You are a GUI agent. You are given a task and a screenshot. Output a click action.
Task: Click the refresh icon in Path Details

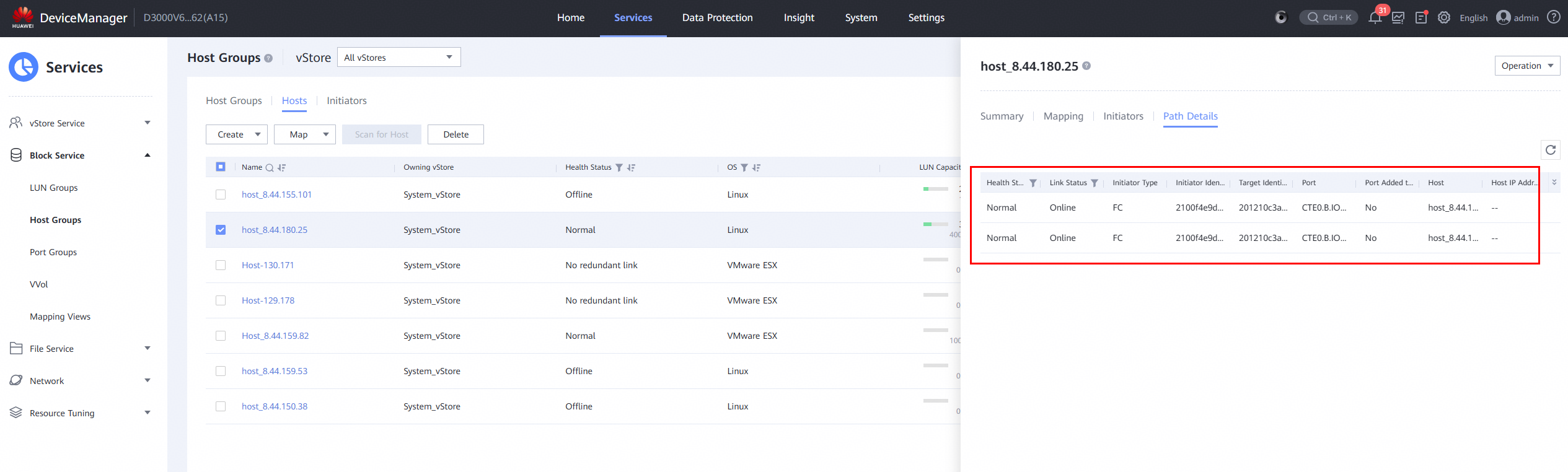[x=1551, y=150]
